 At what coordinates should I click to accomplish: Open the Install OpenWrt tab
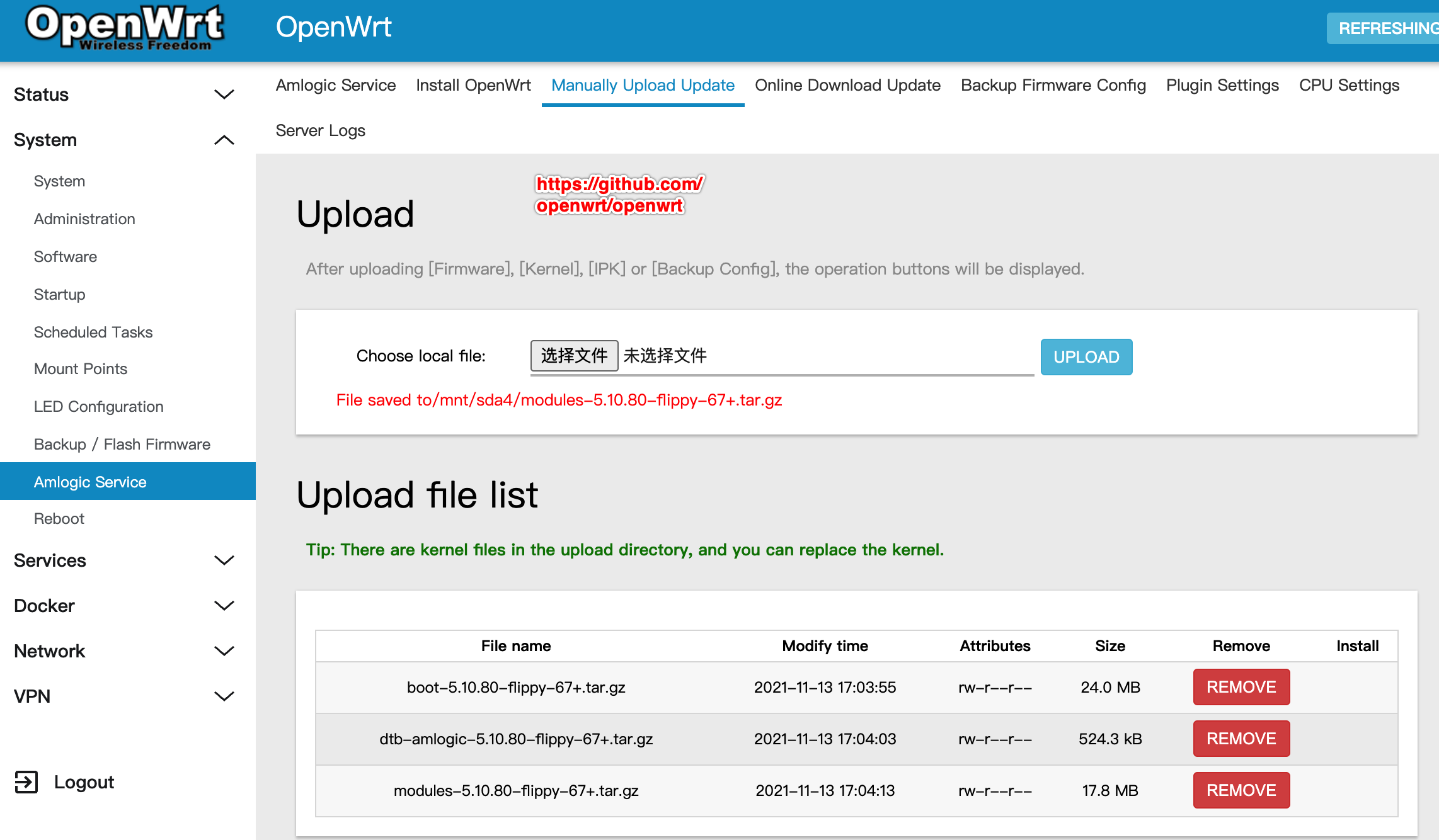tap(473, 85)
